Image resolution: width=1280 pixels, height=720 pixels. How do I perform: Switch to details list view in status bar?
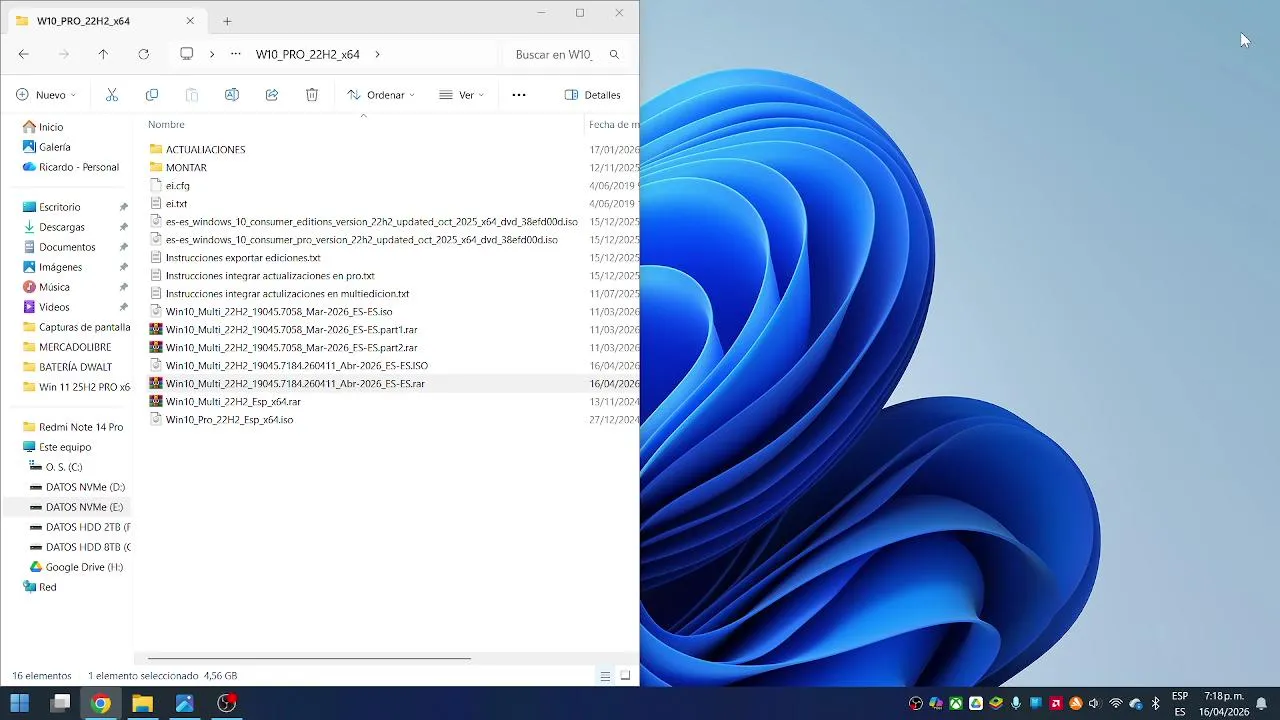coord(605,676)
